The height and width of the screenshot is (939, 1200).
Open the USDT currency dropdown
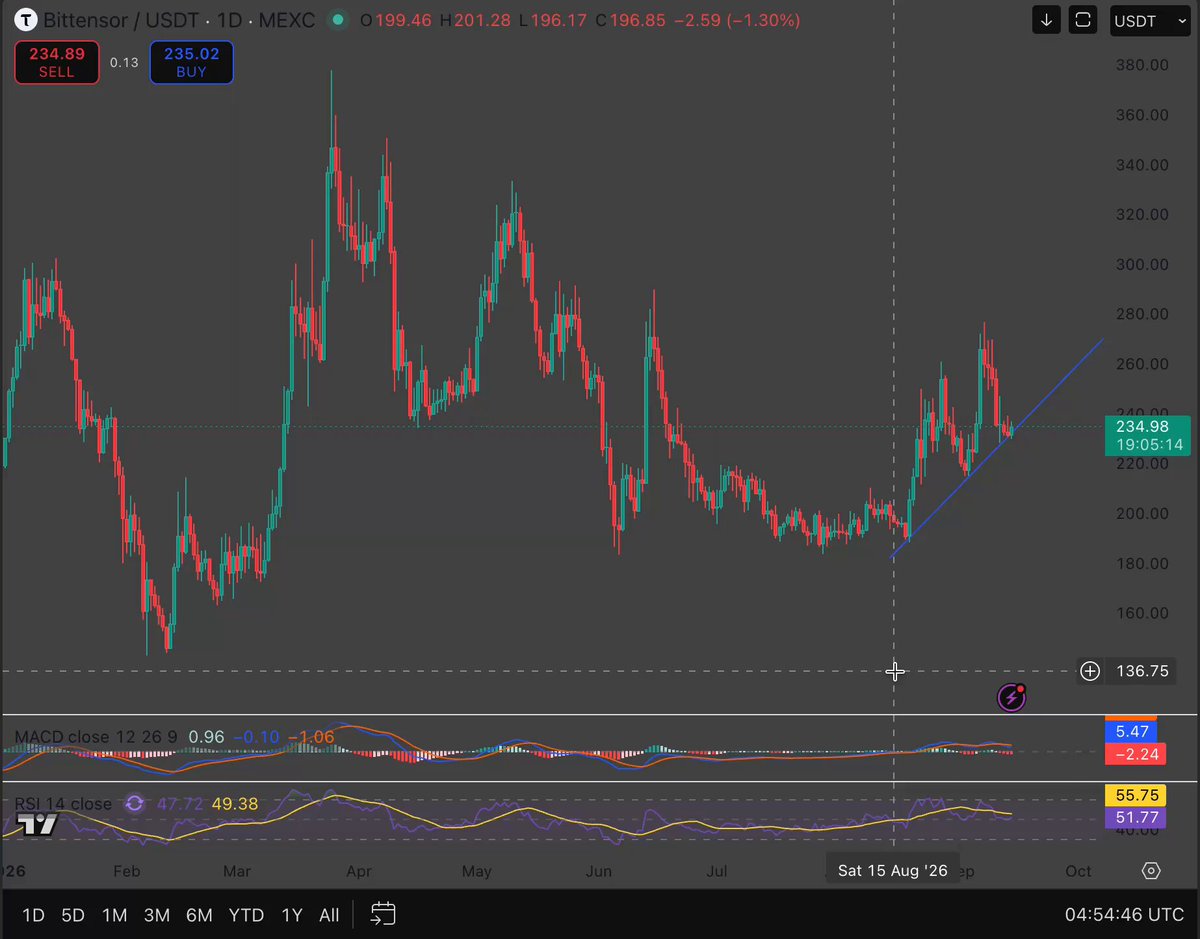(1150, 20)
